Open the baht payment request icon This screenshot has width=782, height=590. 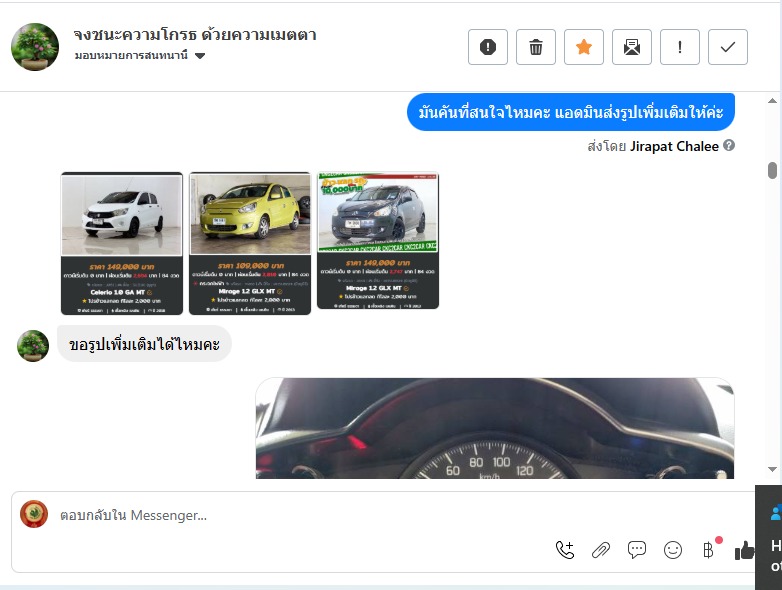(x=709, y=550)
